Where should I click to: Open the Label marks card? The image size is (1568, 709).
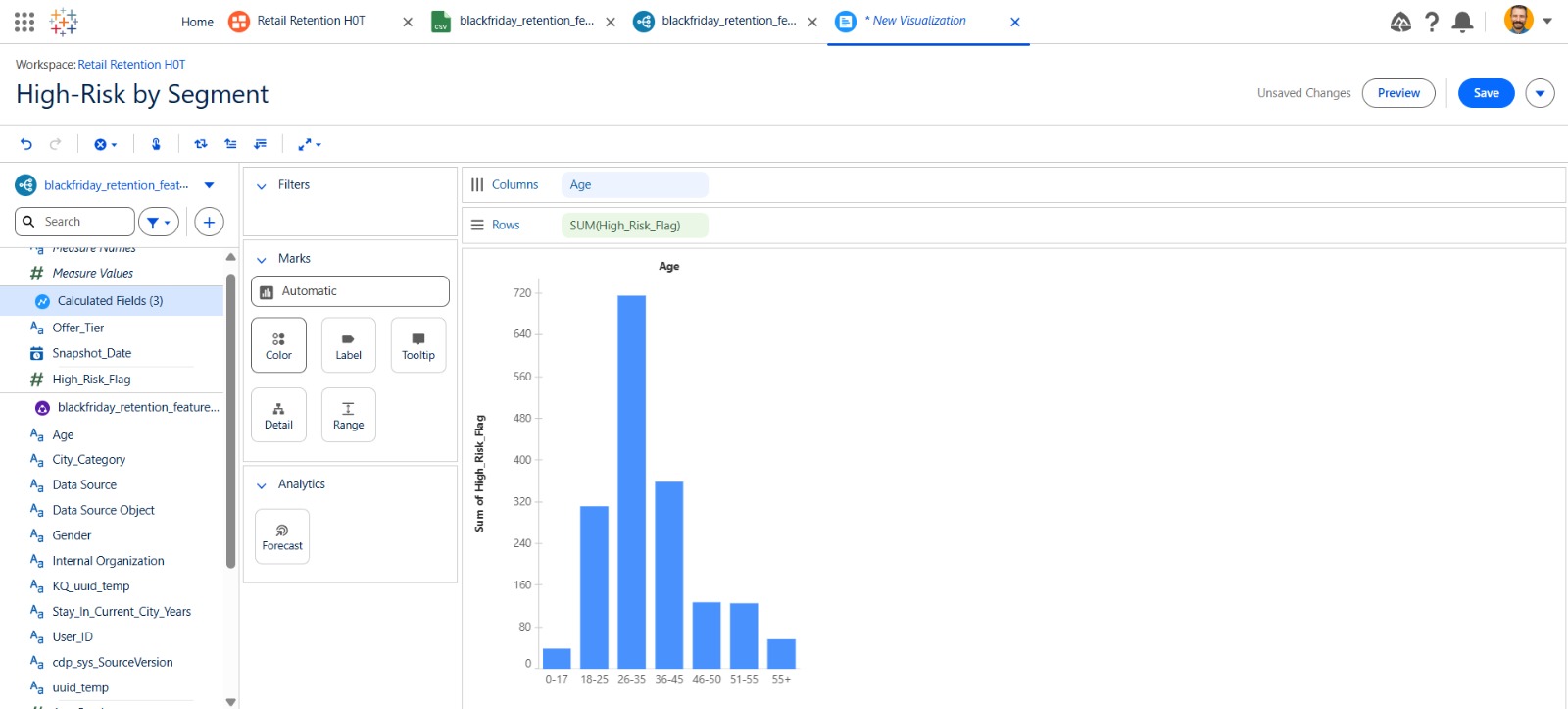coord(349,345)
